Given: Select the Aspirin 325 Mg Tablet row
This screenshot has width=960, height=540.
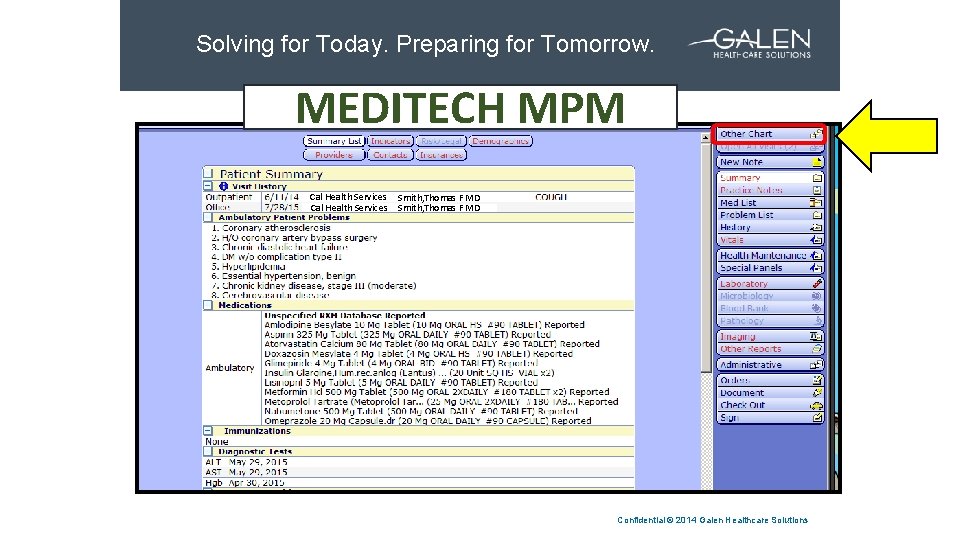Looking at the screenshot, I should (x=407, y=335).
